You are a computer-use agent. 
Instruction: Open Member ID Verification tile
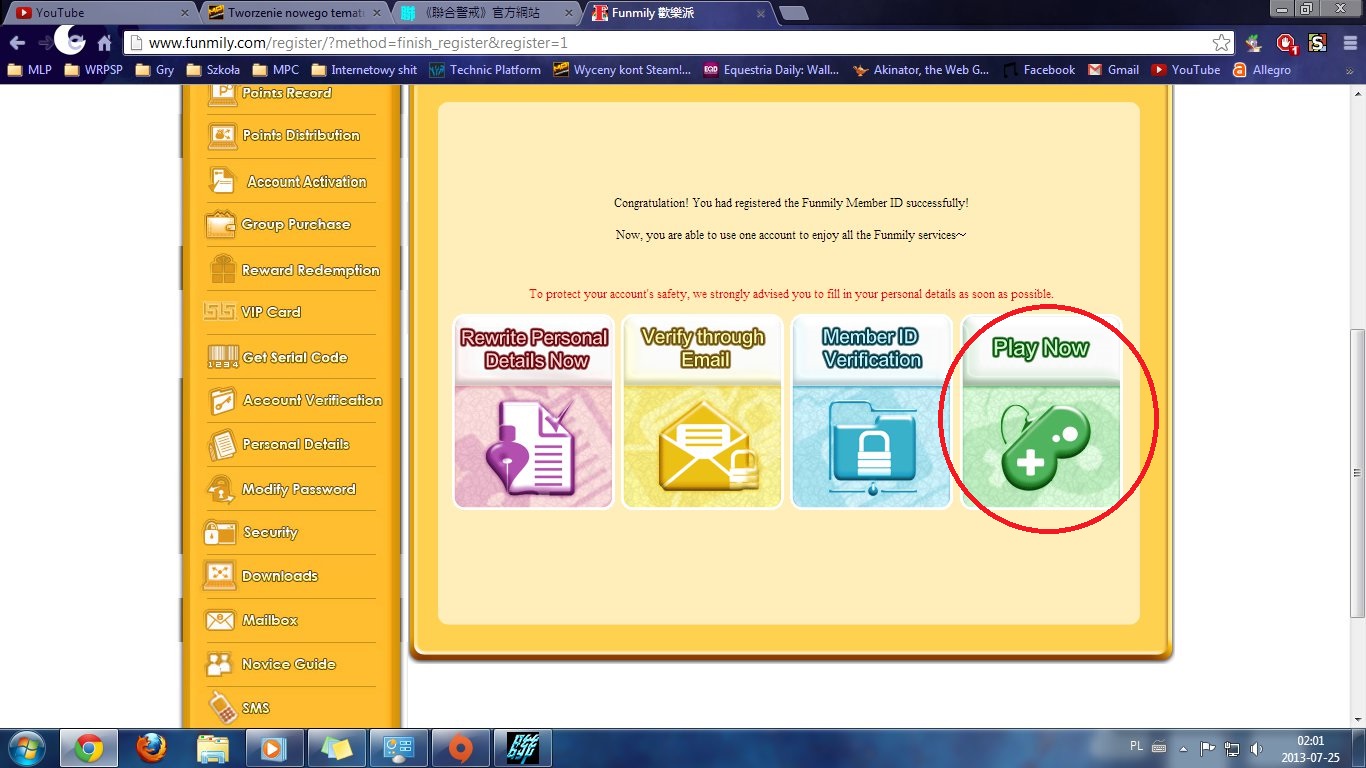point(871,412)
